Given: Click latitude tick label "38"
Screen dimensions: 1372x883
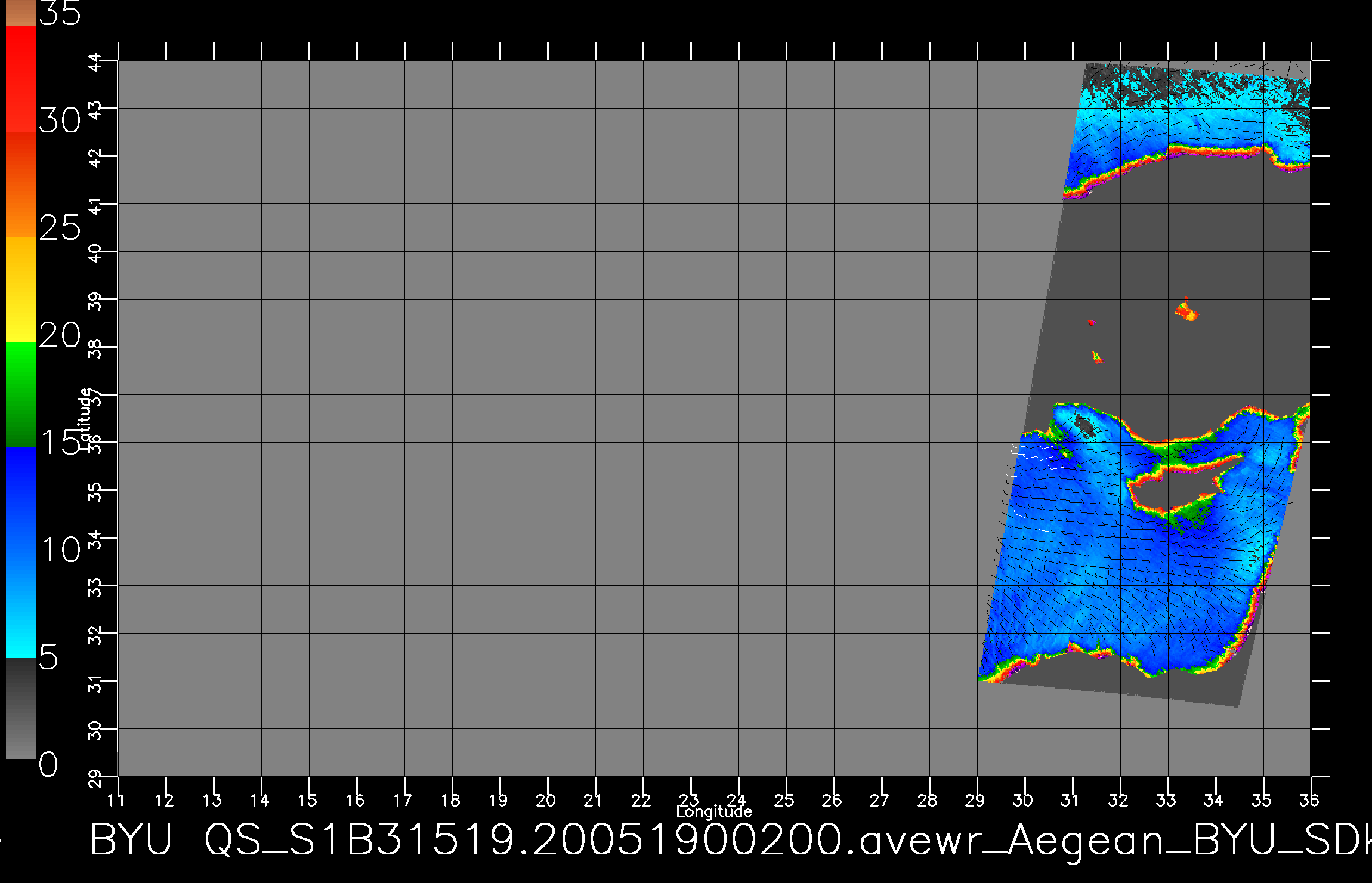Looking at the screenshot, I should 96,349.
